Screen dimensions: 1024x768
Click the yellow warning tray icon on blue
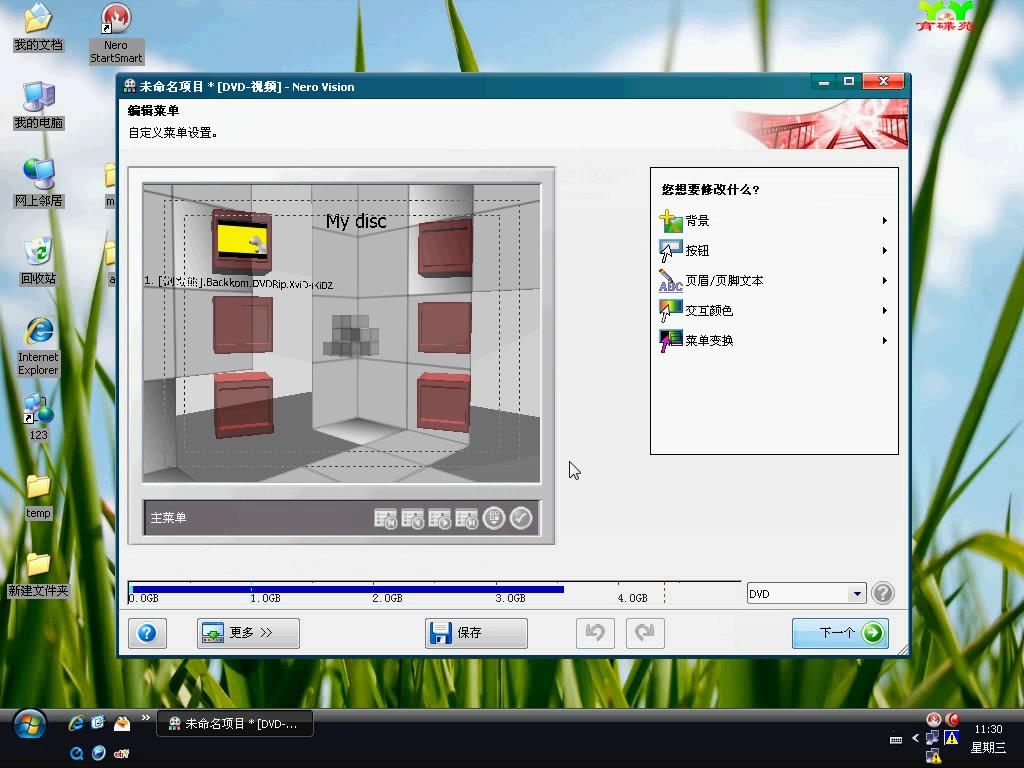[x=952, y=738]
